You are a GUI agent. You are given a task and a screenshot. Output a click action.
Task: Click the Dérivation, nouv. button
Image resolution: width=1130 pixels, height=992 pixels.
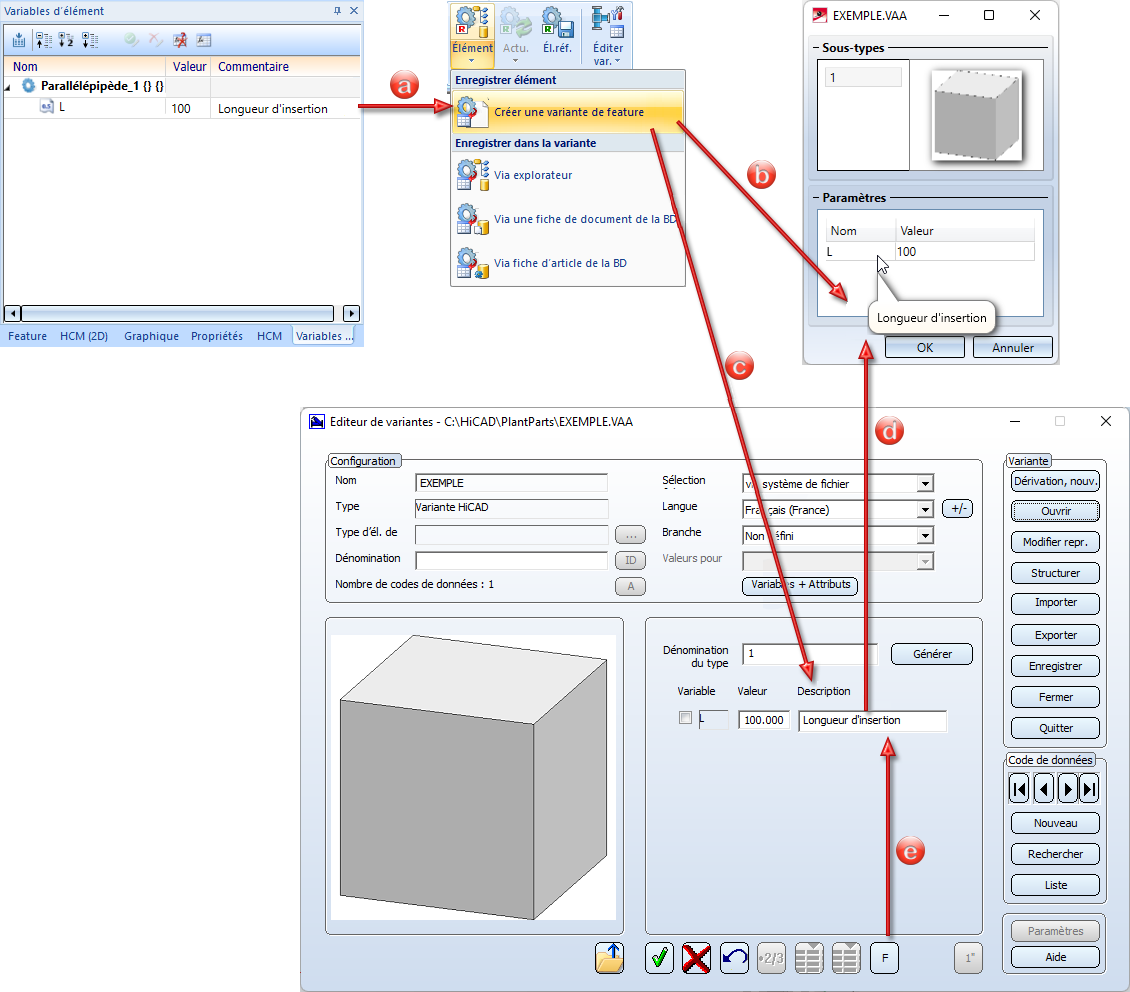point(1056,481)
